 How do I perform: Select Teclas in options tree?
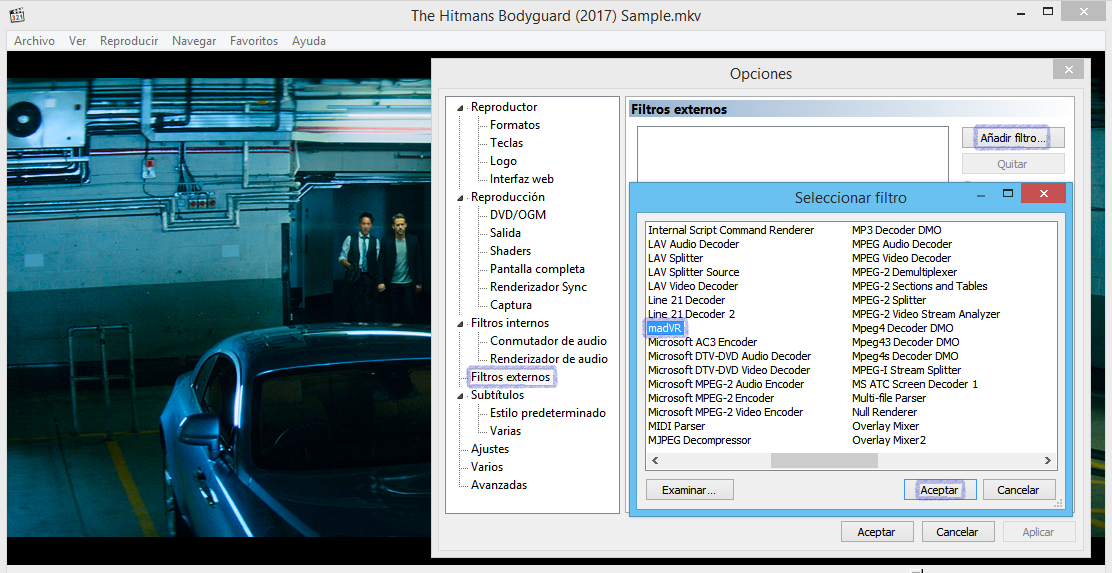coord(506,143)
